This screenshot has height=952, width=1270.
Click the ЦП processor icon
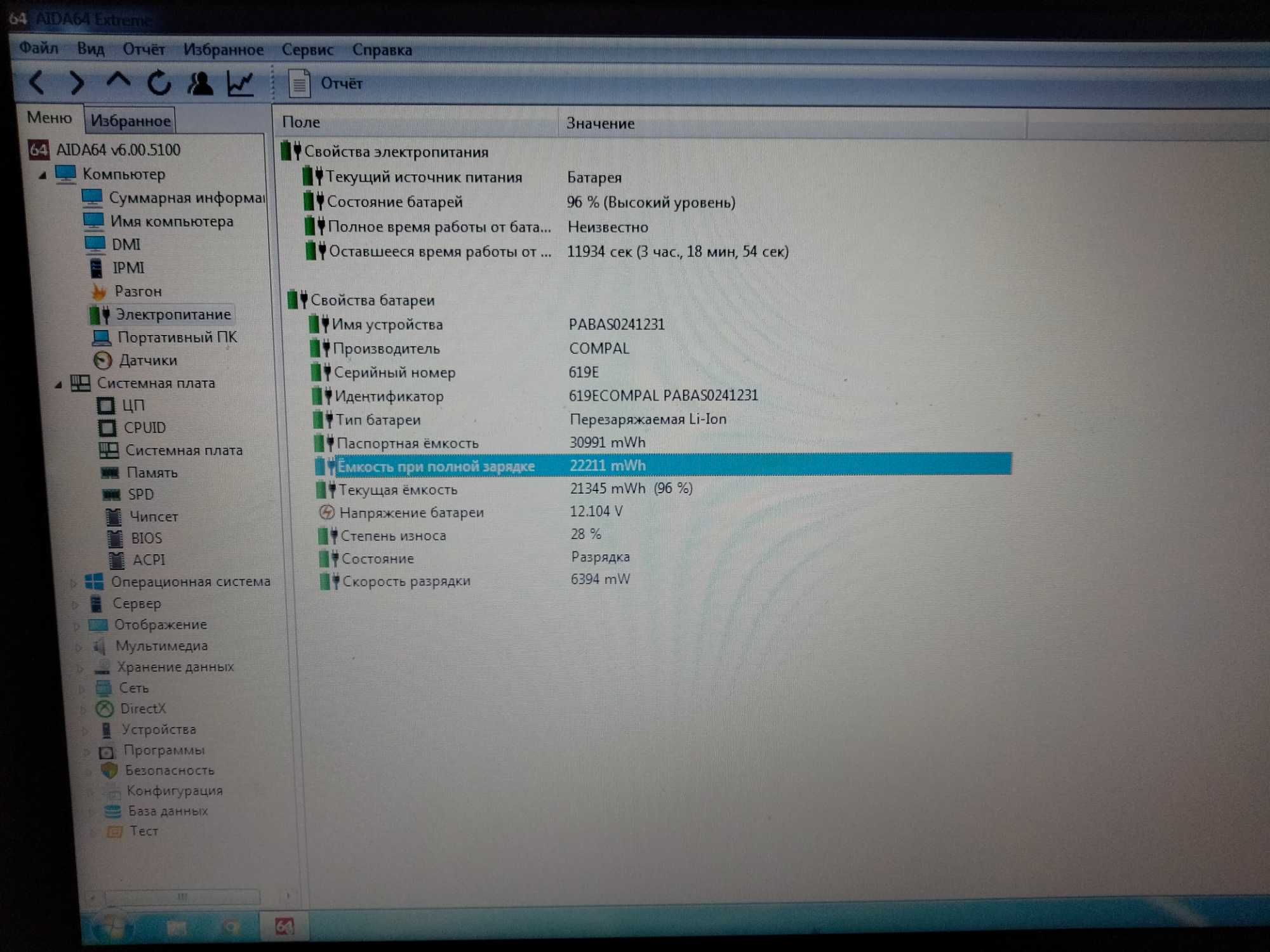[x=105, y=406]
